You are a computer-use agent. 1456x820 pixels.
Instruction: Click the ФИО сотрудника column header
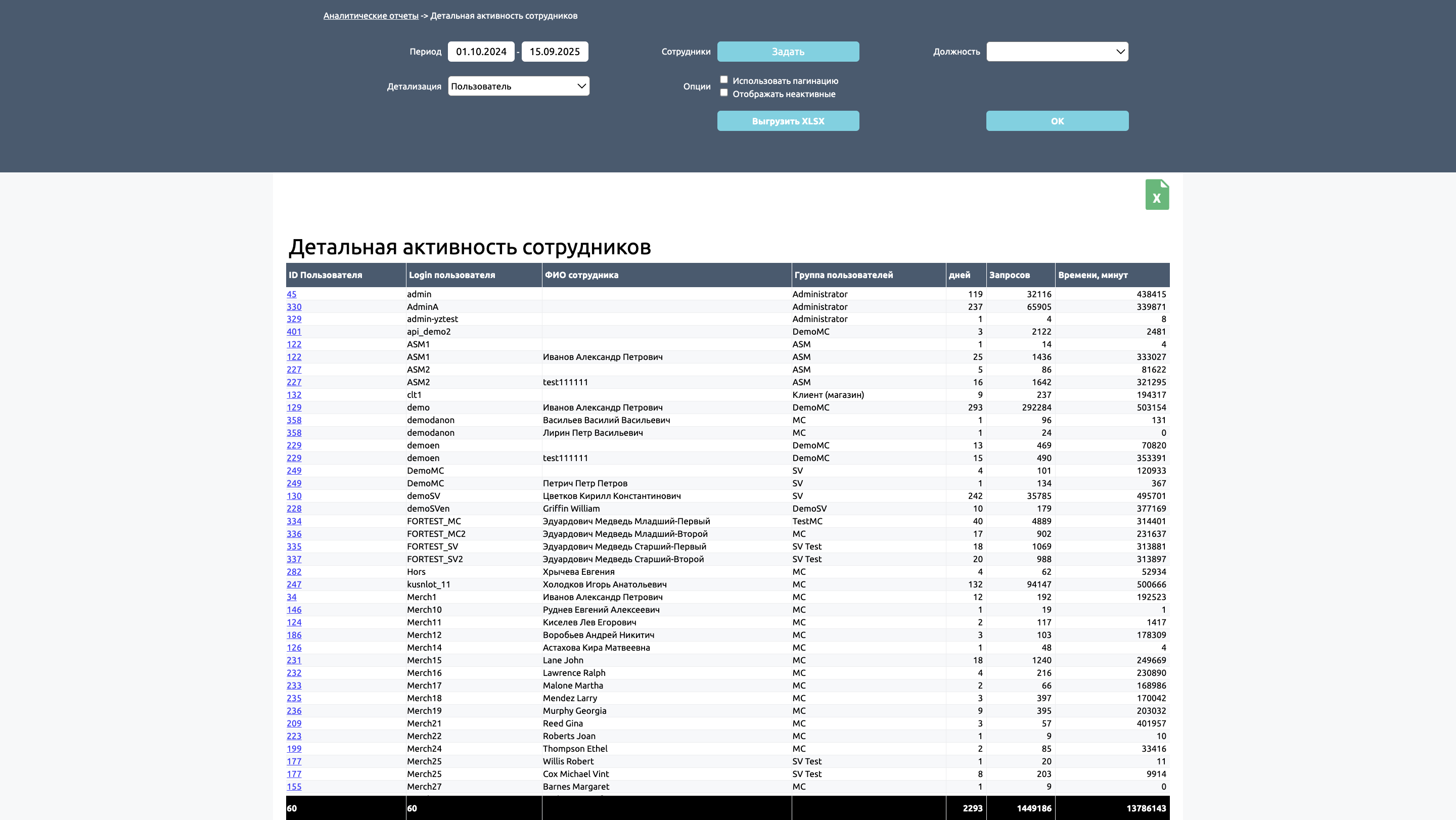pos(581,275)
